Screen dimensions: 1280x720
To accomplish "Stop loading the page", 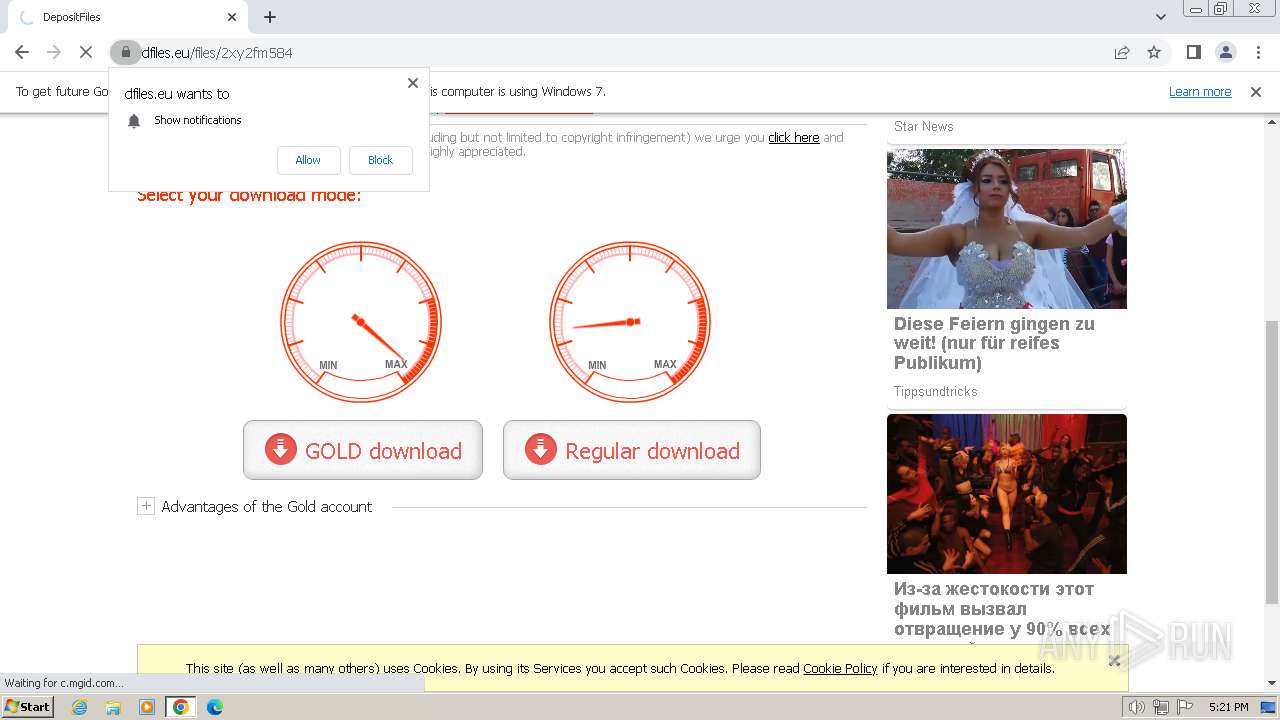I will tap(86, 52).
